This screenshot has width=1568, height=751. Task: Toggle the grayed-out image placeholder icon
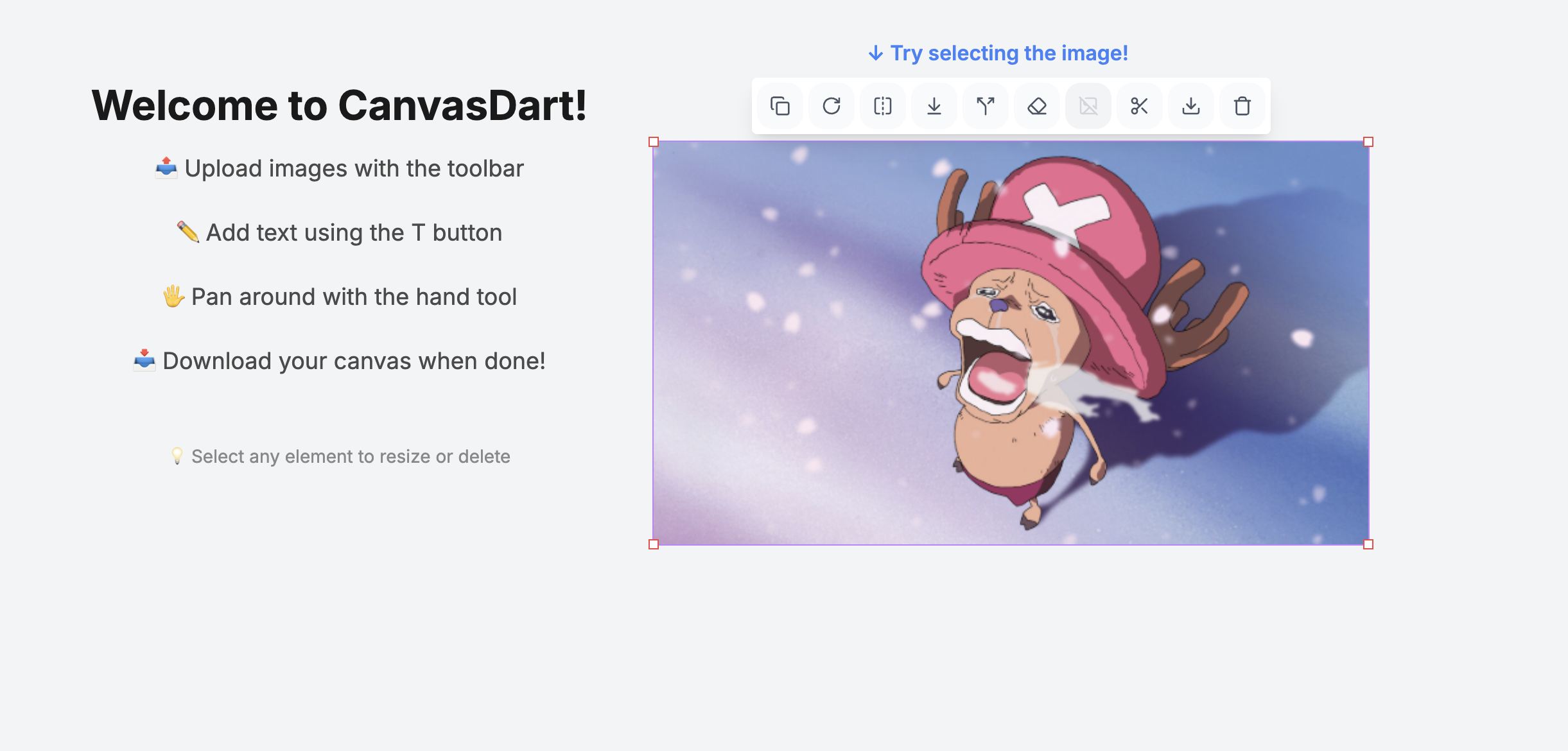coord(1088,106)
